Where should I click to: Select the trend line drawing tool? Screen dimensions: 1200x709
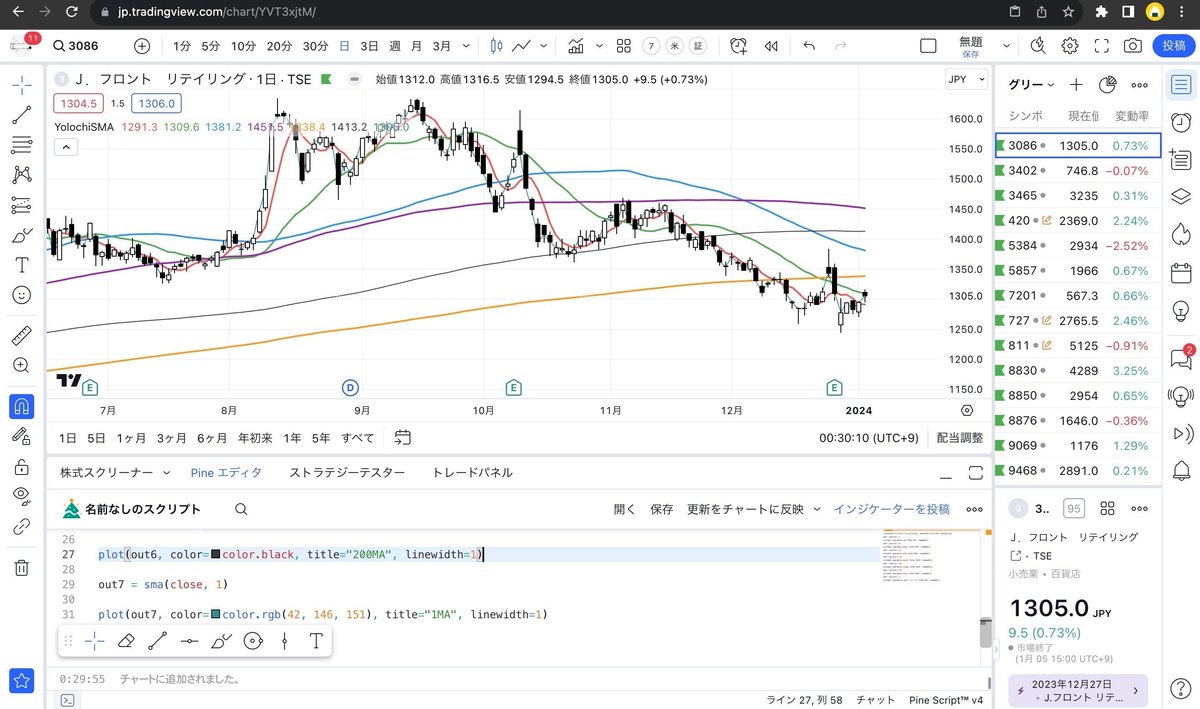coord(21,115)
